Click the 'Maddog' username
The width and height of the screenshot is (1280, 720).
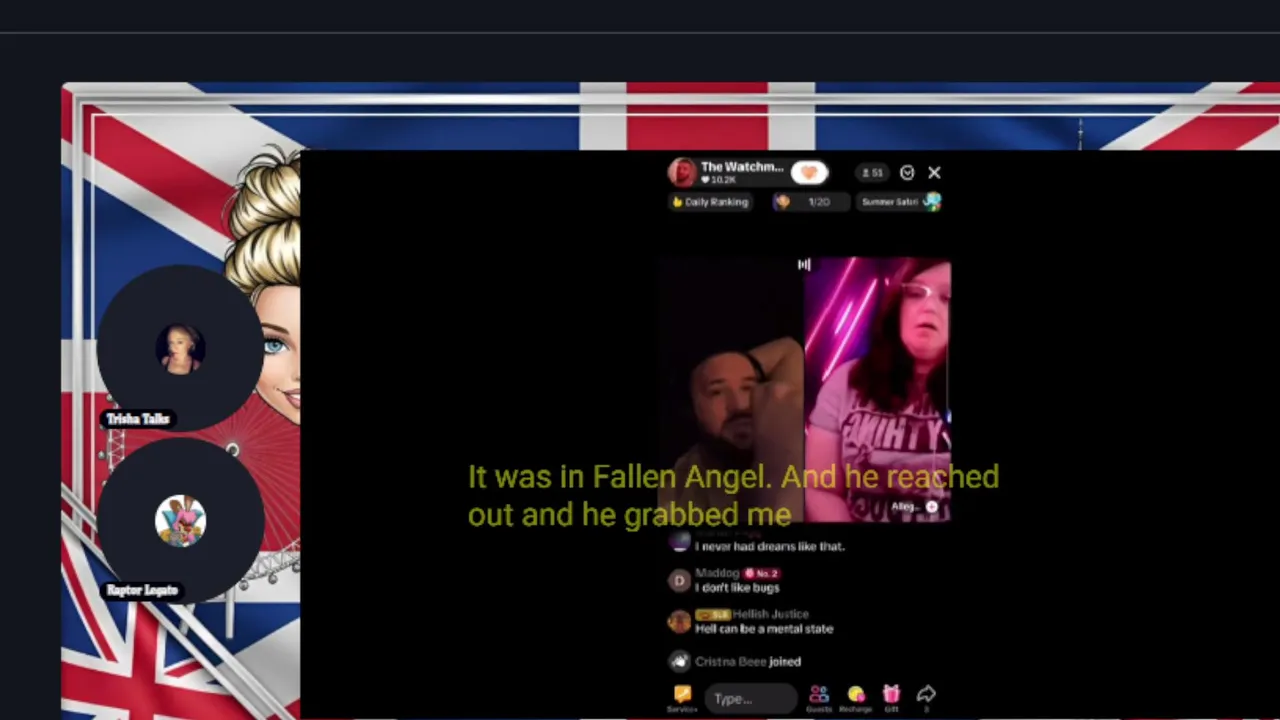(x=717, y=573)
